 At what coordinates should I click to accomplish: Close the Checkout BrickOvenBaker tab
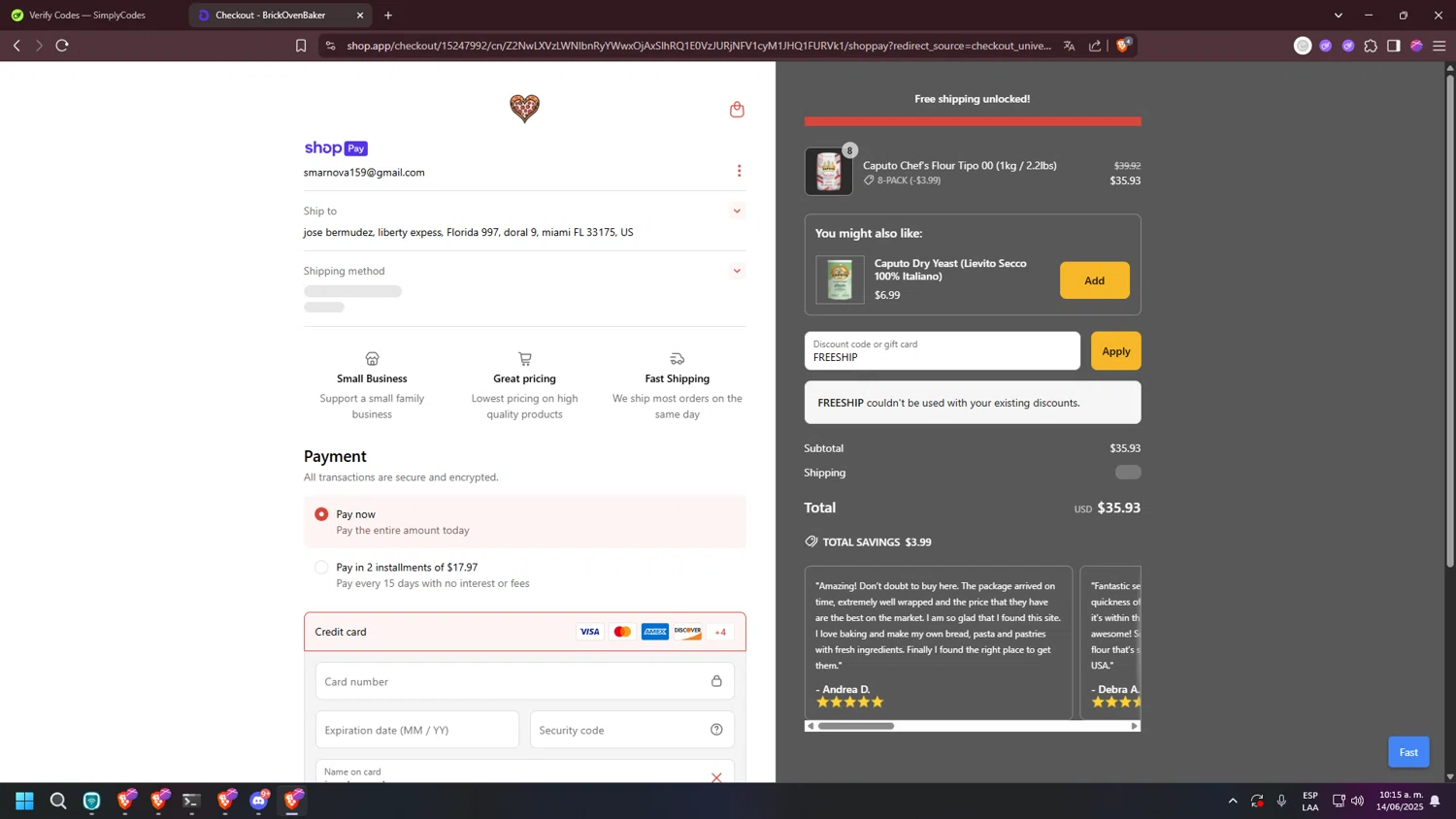(x=360, y=16)
